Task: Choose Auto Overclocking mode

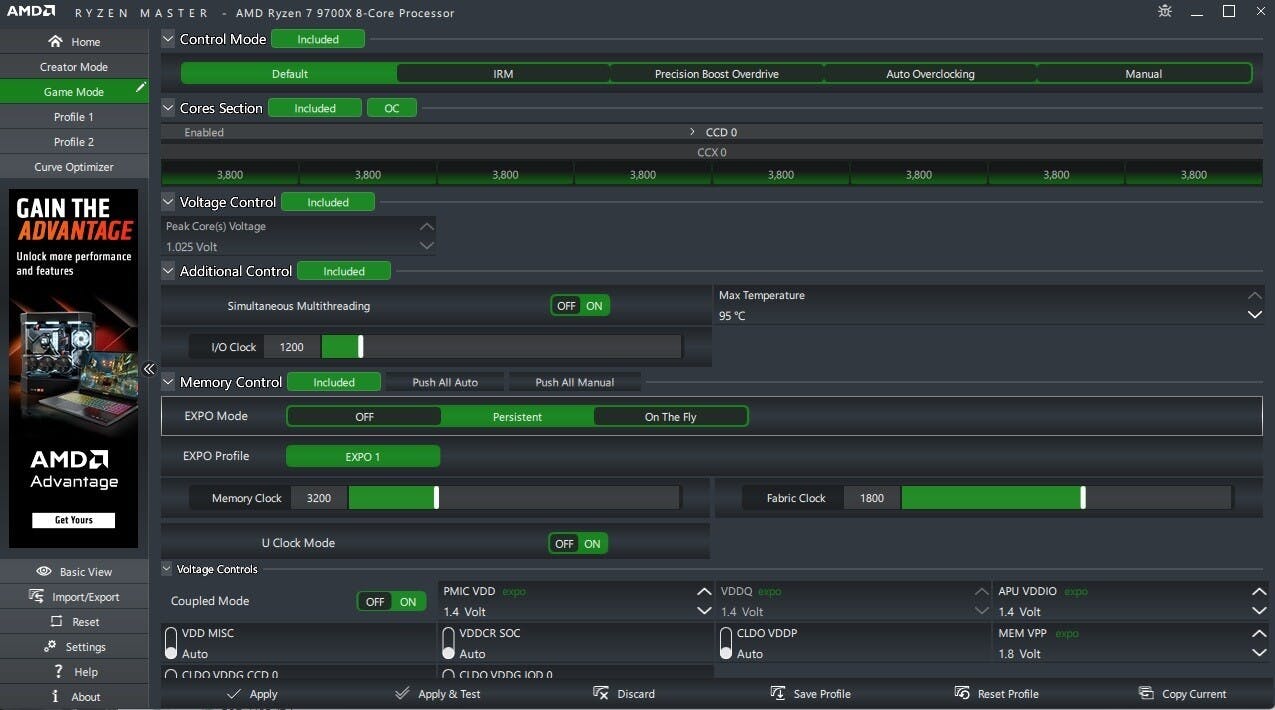Action: pos(930,74)
